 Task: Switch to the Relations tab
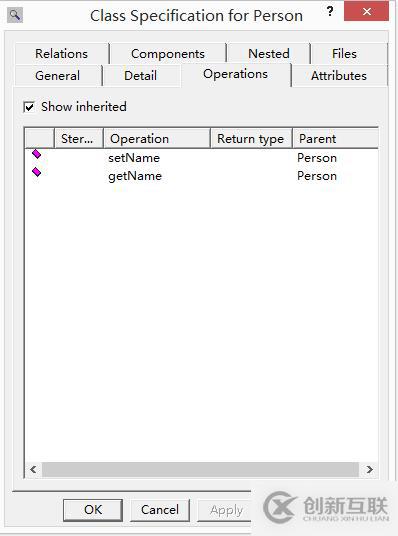point(62,54)
